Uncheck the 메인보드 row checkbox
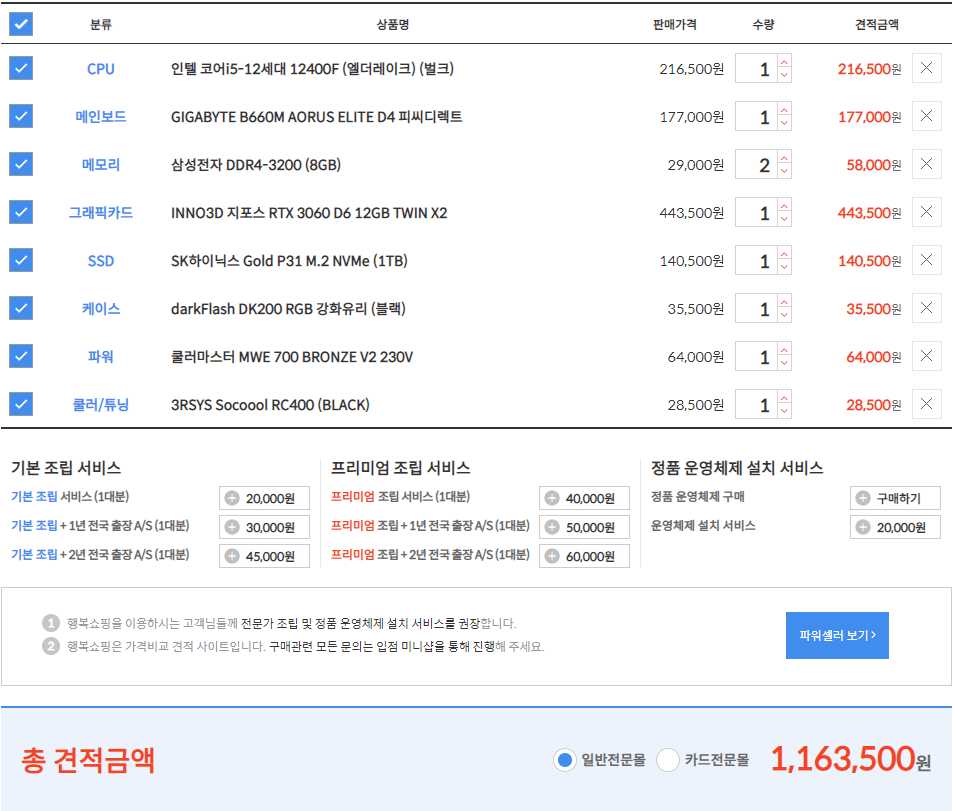This screenshot has height=811, width=955. click(21, 116)
